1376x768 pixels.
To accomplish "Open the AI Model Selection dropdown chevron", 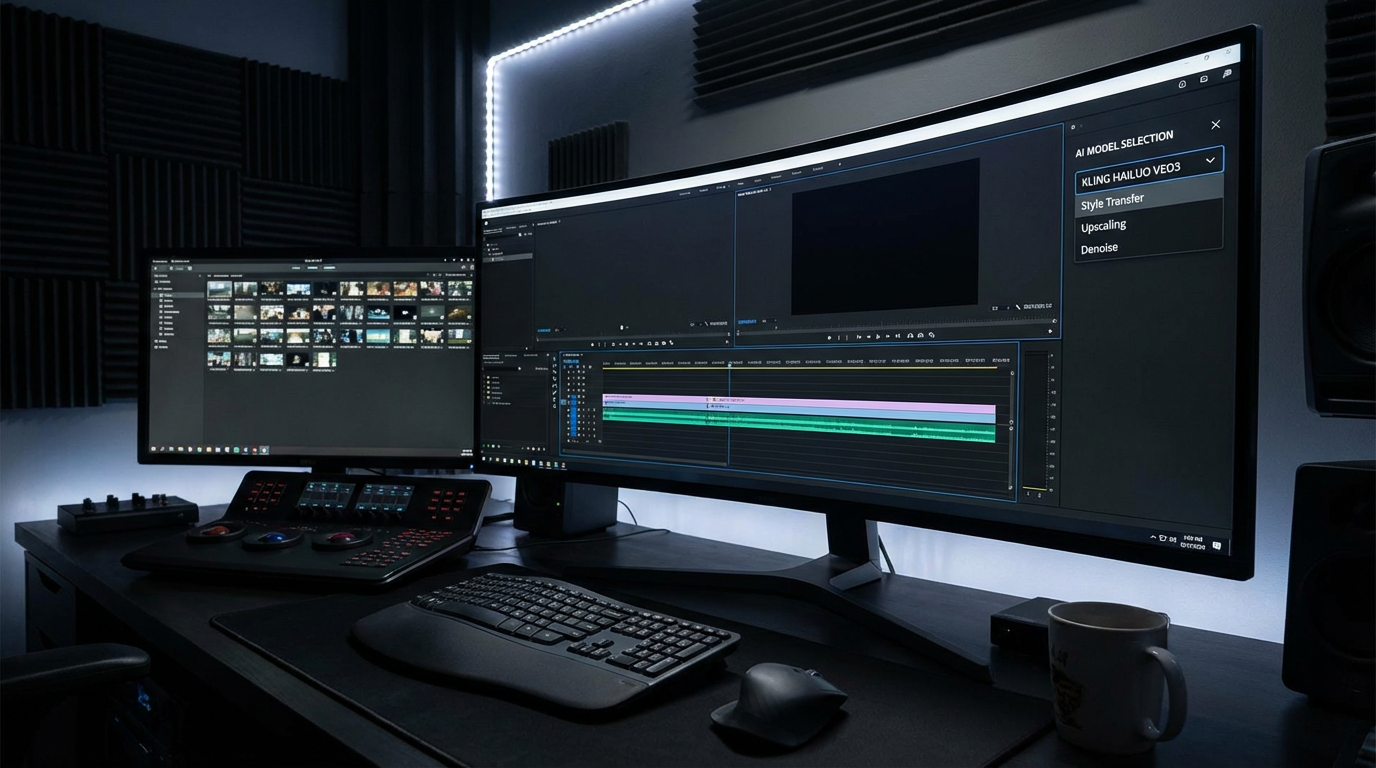I will (x=1209, y=160).
